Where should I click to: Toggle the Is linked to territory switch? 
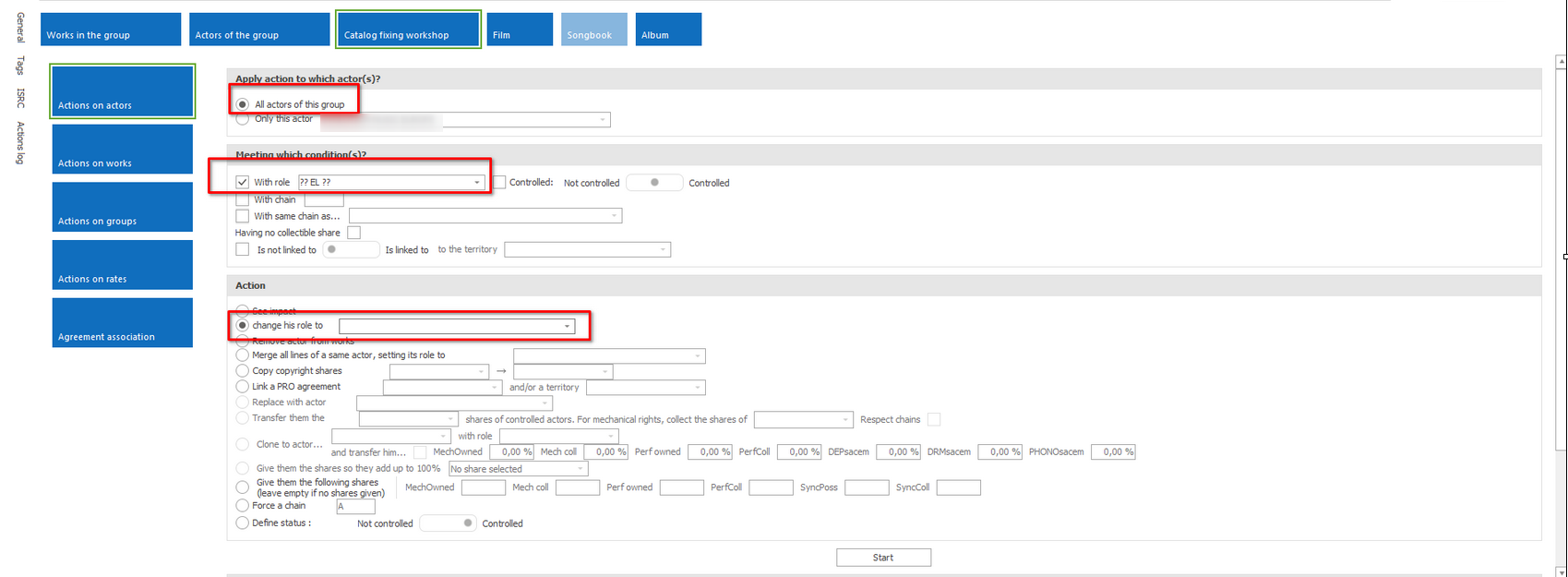click(x=351, y=249)
